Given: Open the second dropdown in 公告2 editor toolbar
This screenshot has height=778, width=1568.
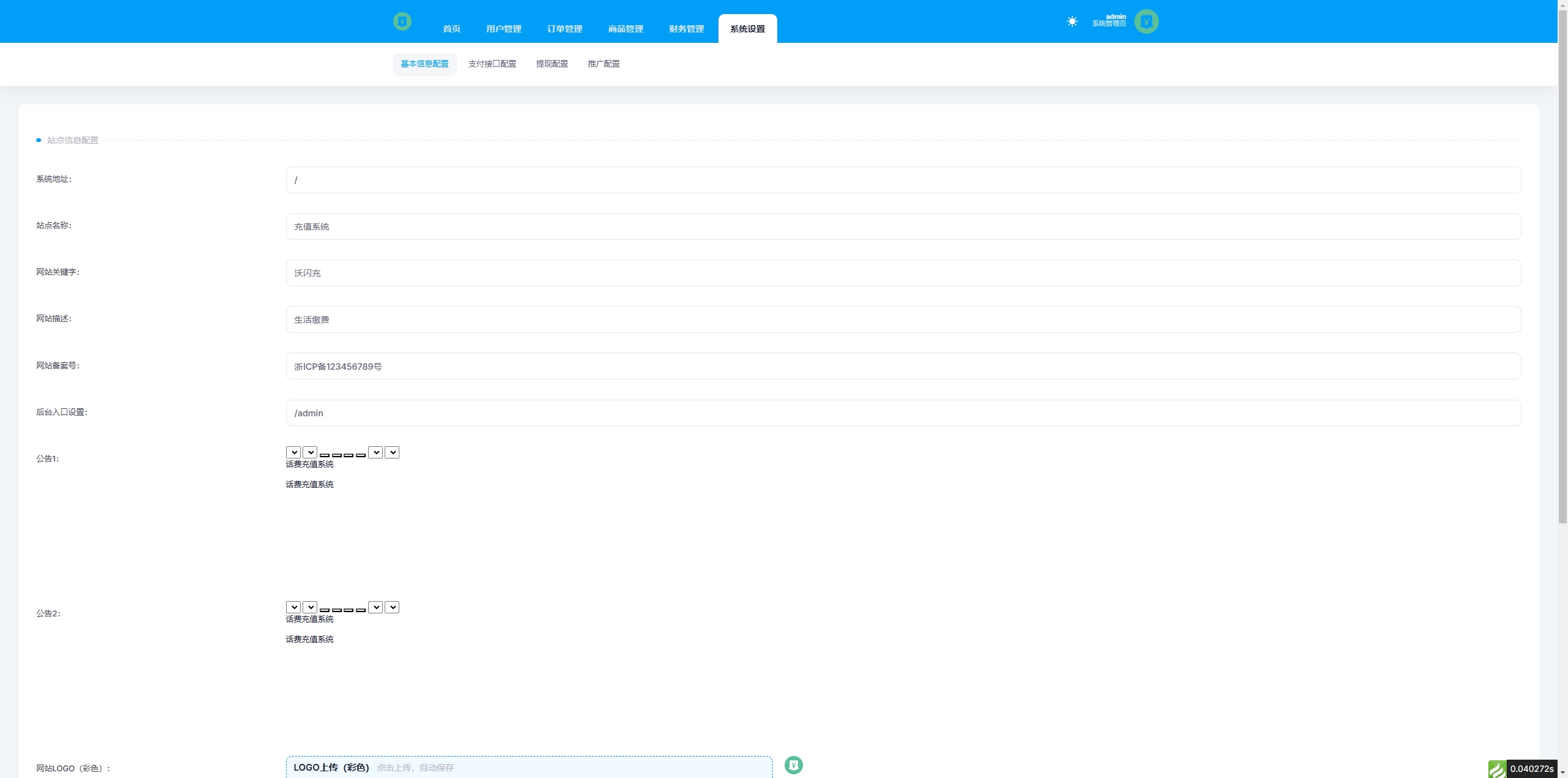Looking at the screenshot, I should click(x=310, y=607).
